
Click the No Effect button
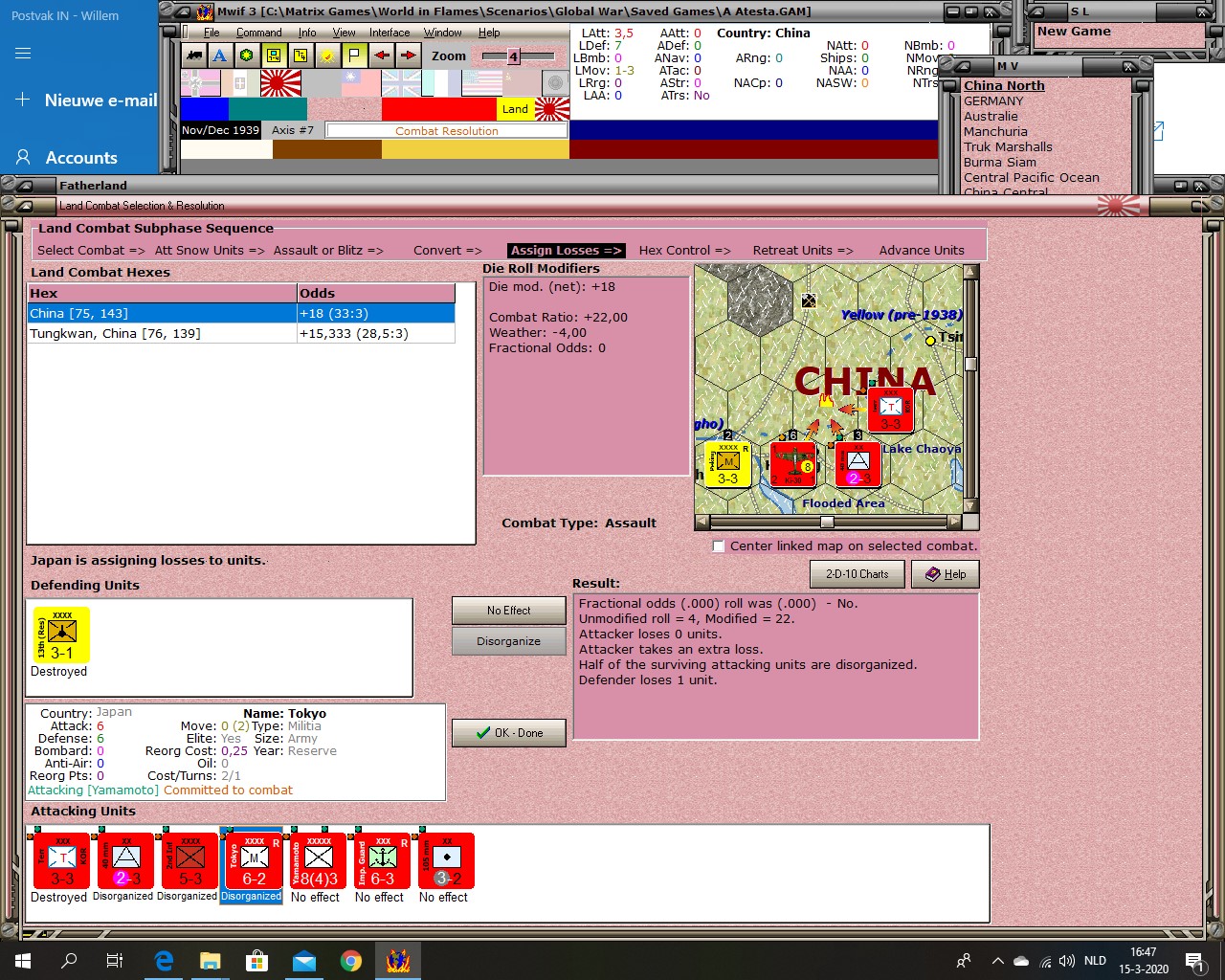508,611
